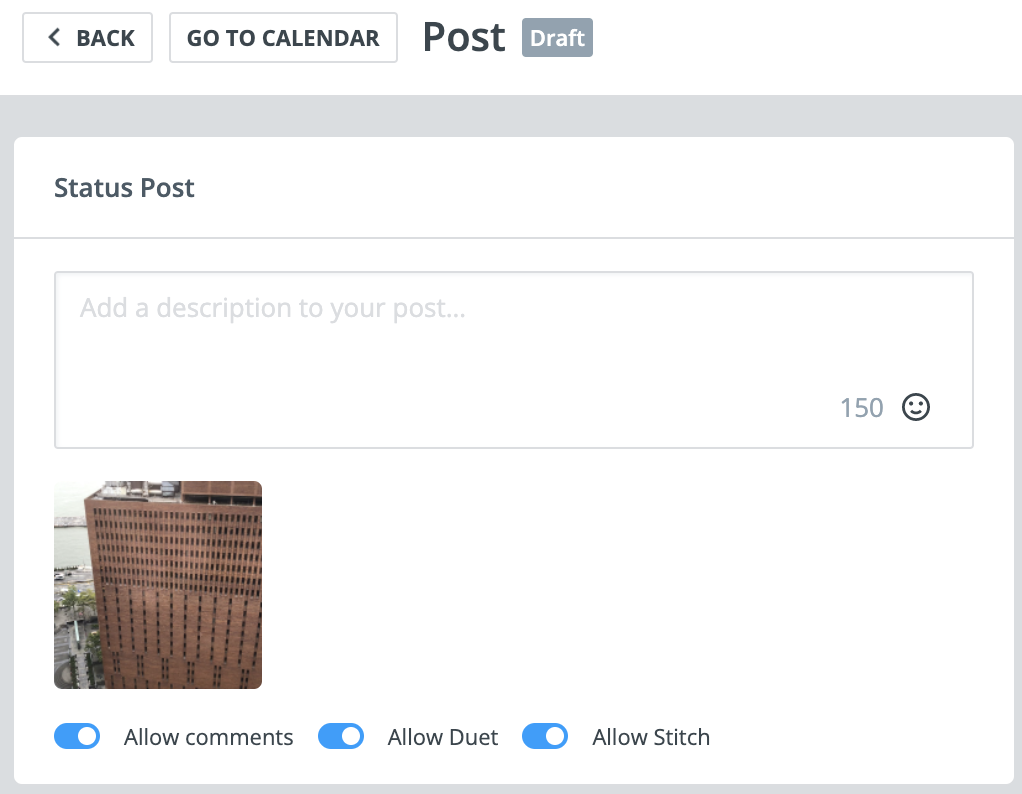Screen dimensions: 1022x794
Task: Click the 'Add a description' placeholder text
Action: (x=272, y=308)
